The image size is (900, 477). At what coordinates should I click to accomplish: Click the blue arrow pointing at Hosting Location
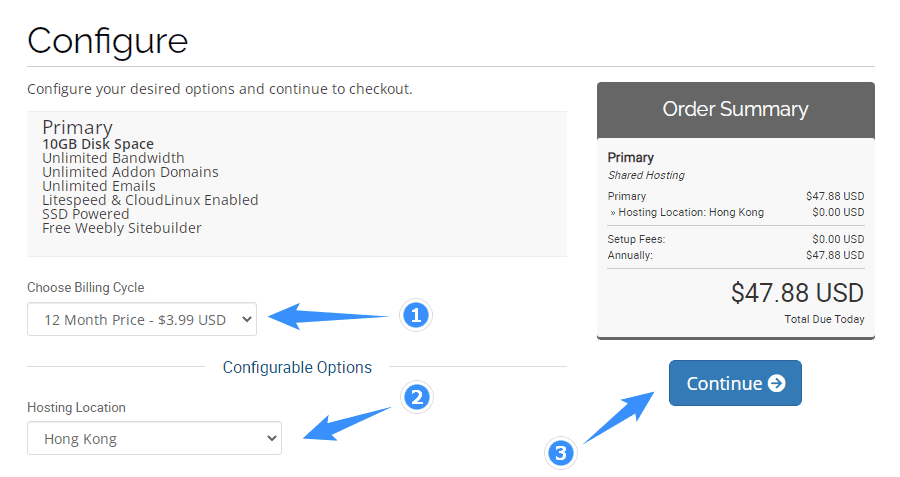click(x=347, y=424)
